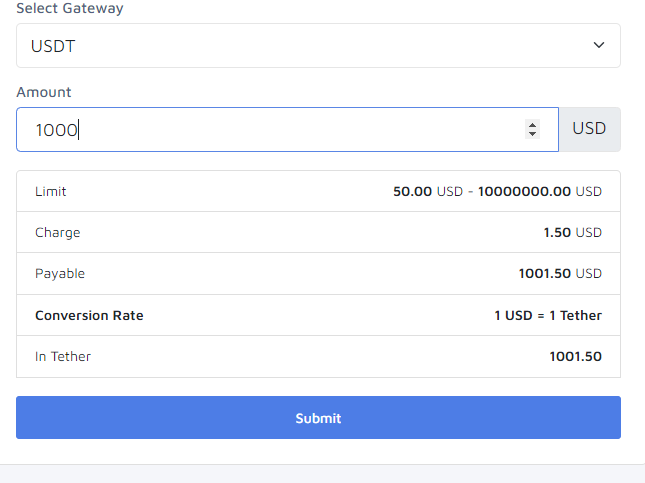
Task: Click the 50.00 USD minimum limit value
Action: pyautogui.click(x=428, y=191)
